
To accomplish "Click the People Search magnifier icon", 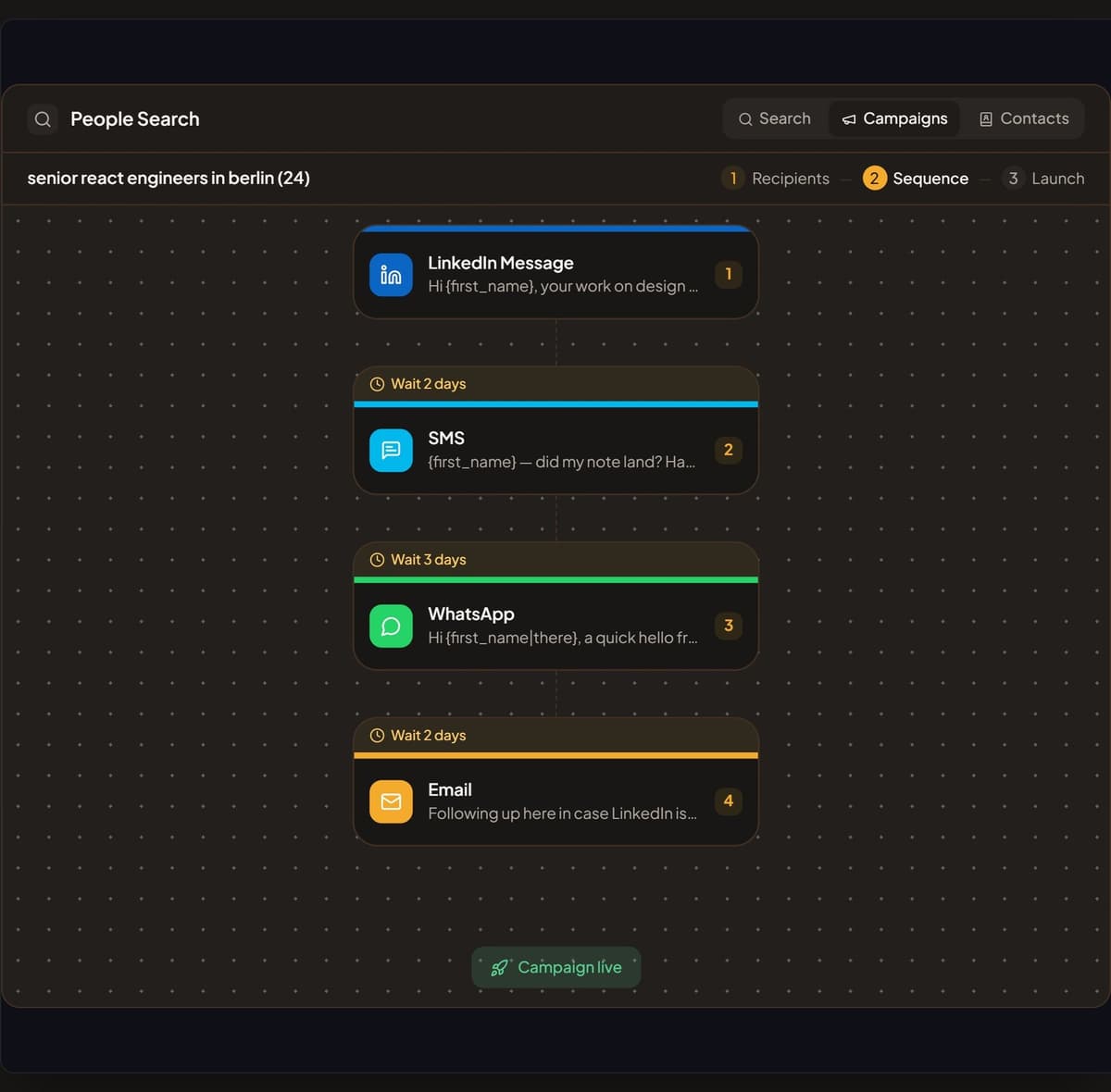I will pos(43,119).
